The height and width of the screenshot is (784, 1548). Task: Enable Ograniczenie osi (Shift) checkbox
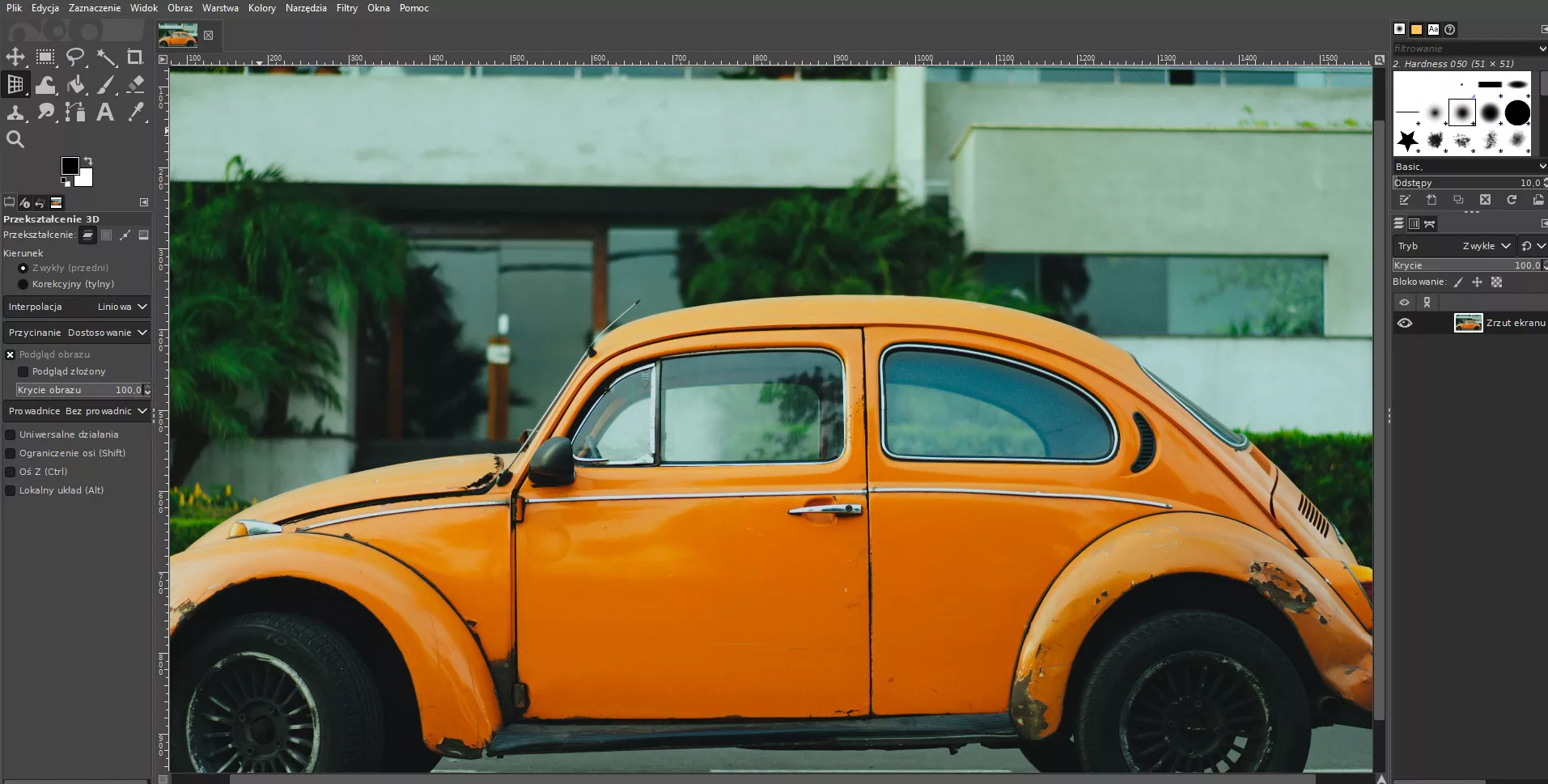tap(11, 453)
